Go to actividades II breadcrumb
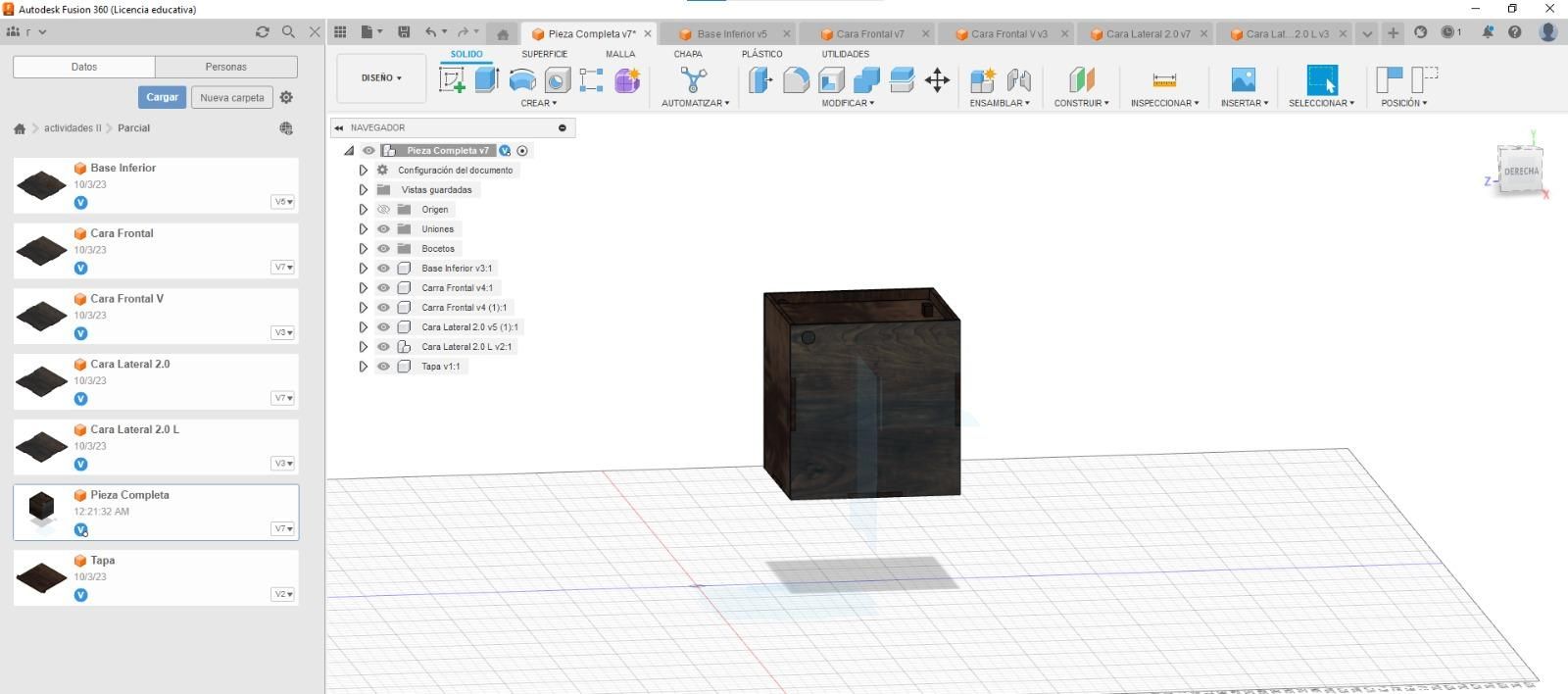 73,128
